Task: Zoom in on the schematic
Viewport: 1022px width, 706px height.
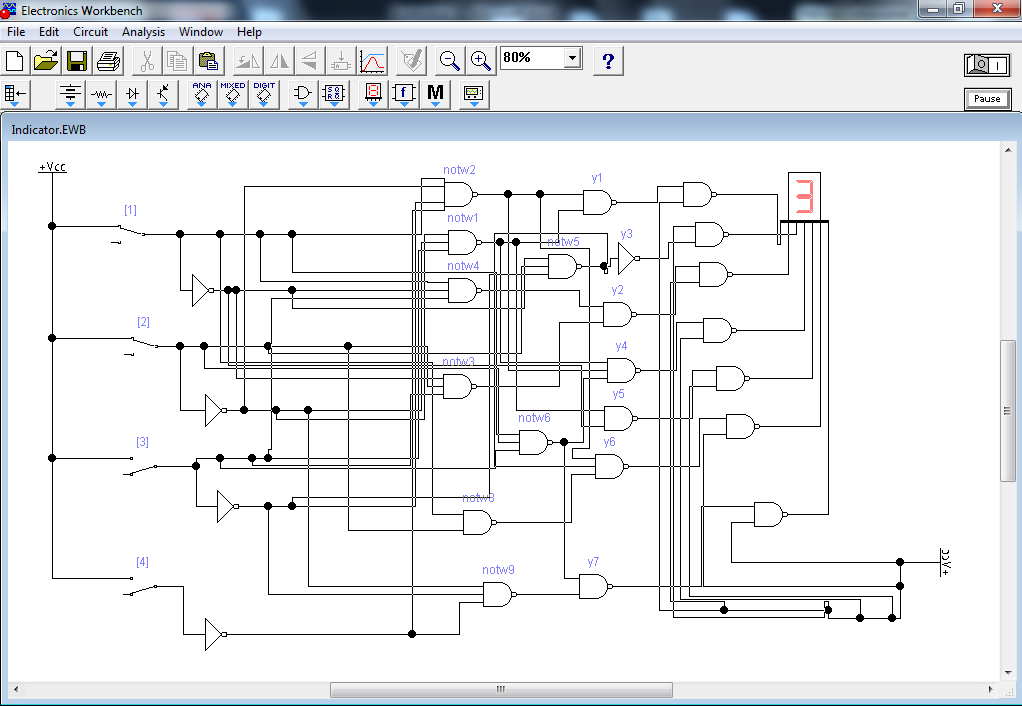Action: click(x=481, y=61)
